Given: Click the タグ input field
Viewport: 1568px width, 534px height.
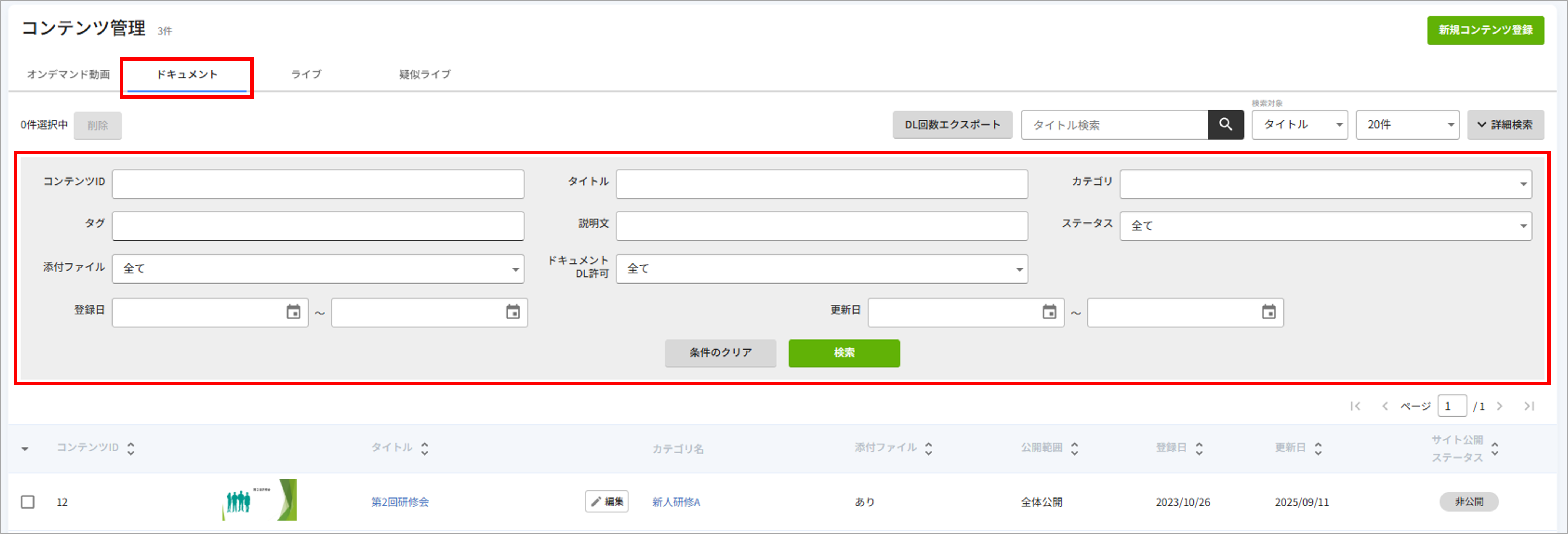Looking at the screenshot, I should (x=318, y=226).
